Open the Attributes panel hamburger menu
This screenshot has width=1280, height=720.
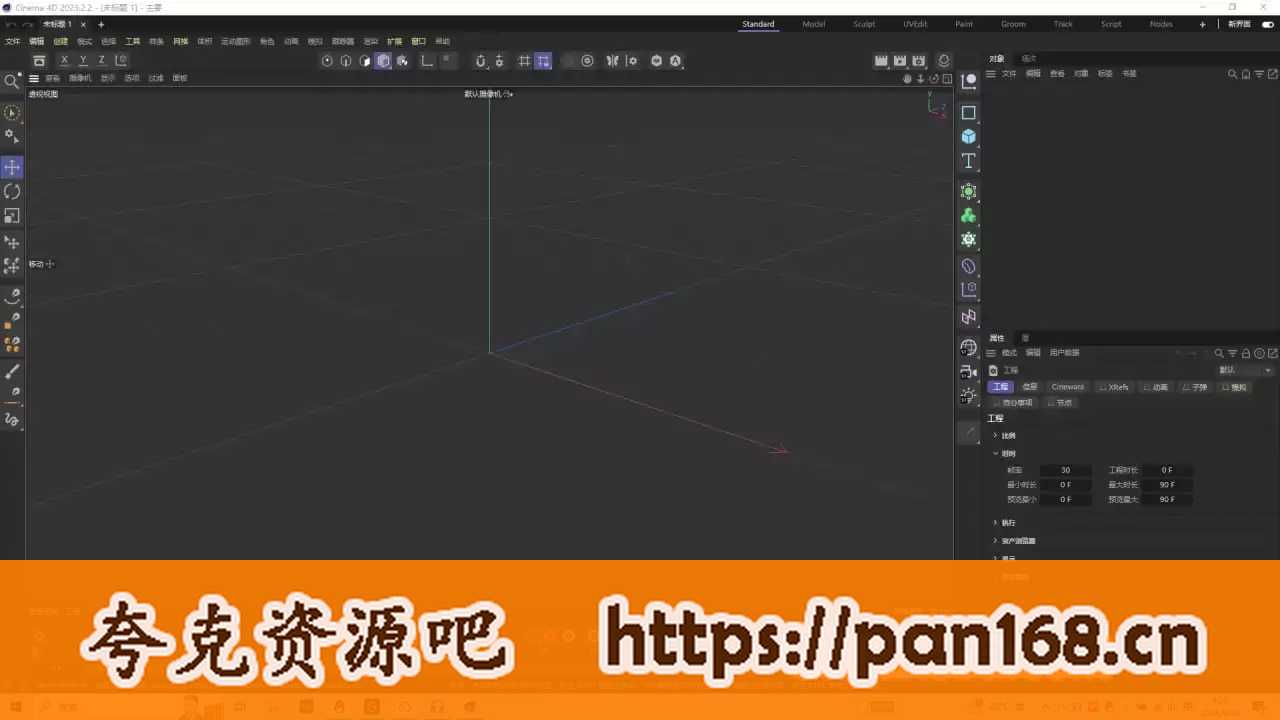coord(991,353)
